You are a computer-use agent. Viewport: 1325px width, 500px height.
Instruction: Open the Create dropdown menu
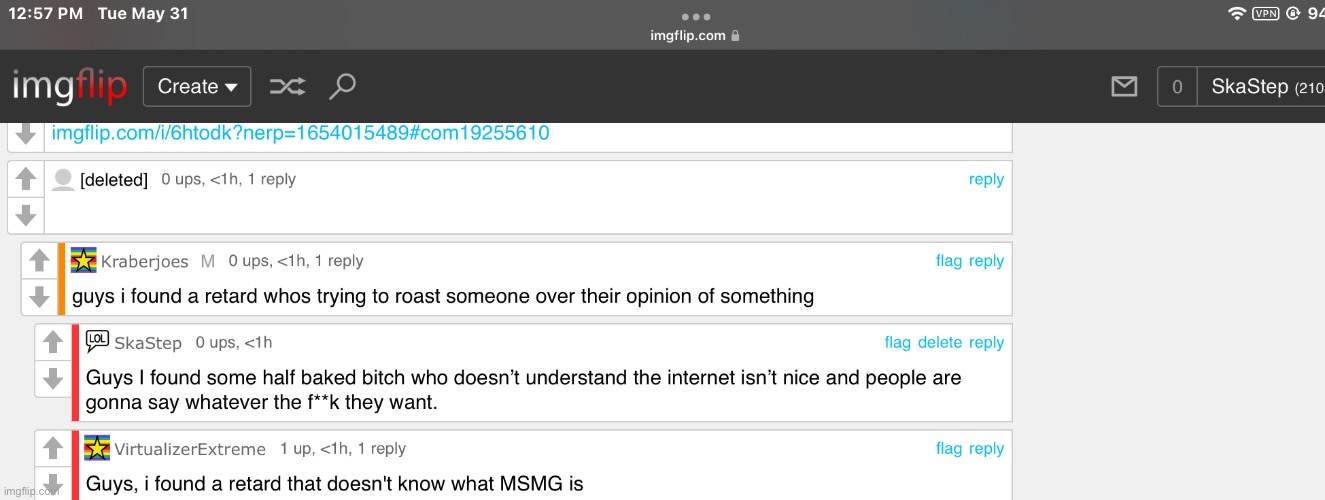point(197,87)
